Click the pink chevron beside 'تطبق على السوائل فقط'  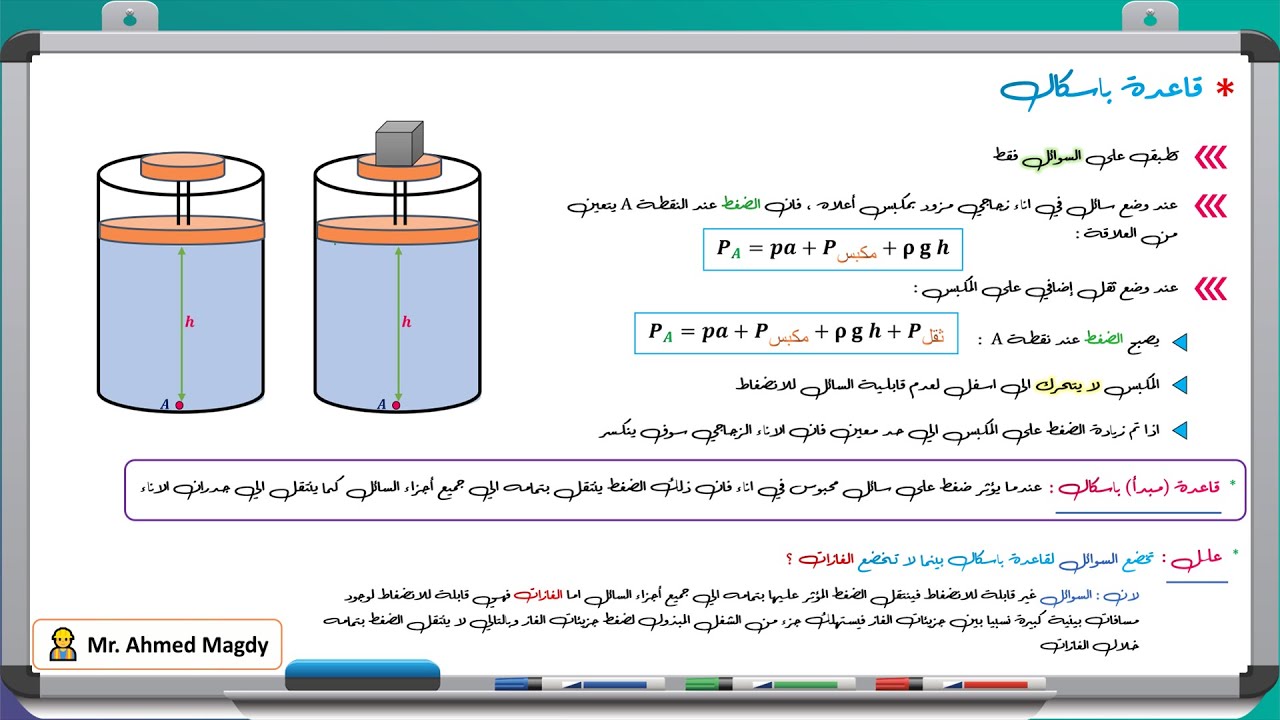click(x=1210, y=157)
